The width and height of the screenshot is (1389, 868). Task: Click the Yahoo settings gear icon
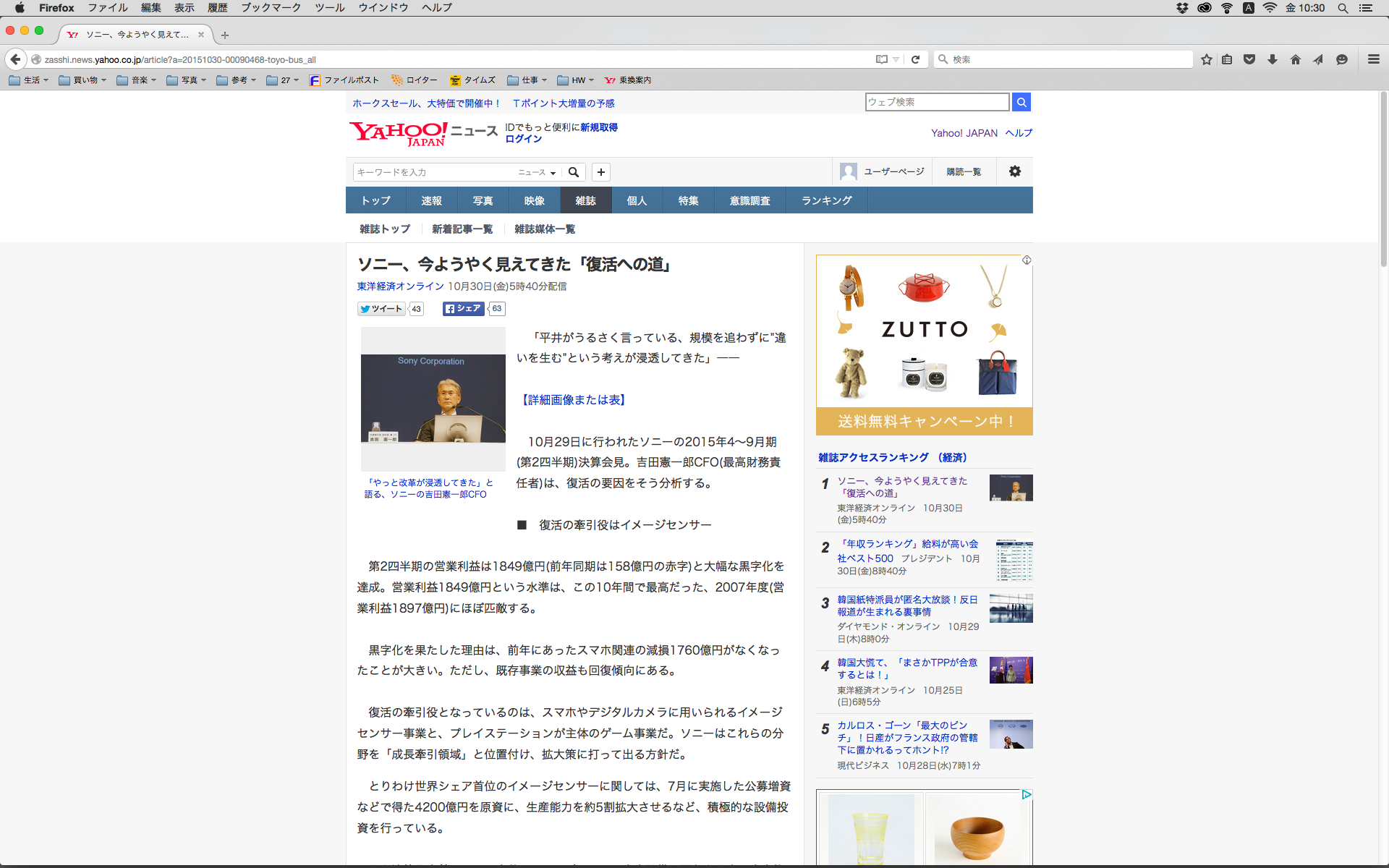click(1015, 171)
